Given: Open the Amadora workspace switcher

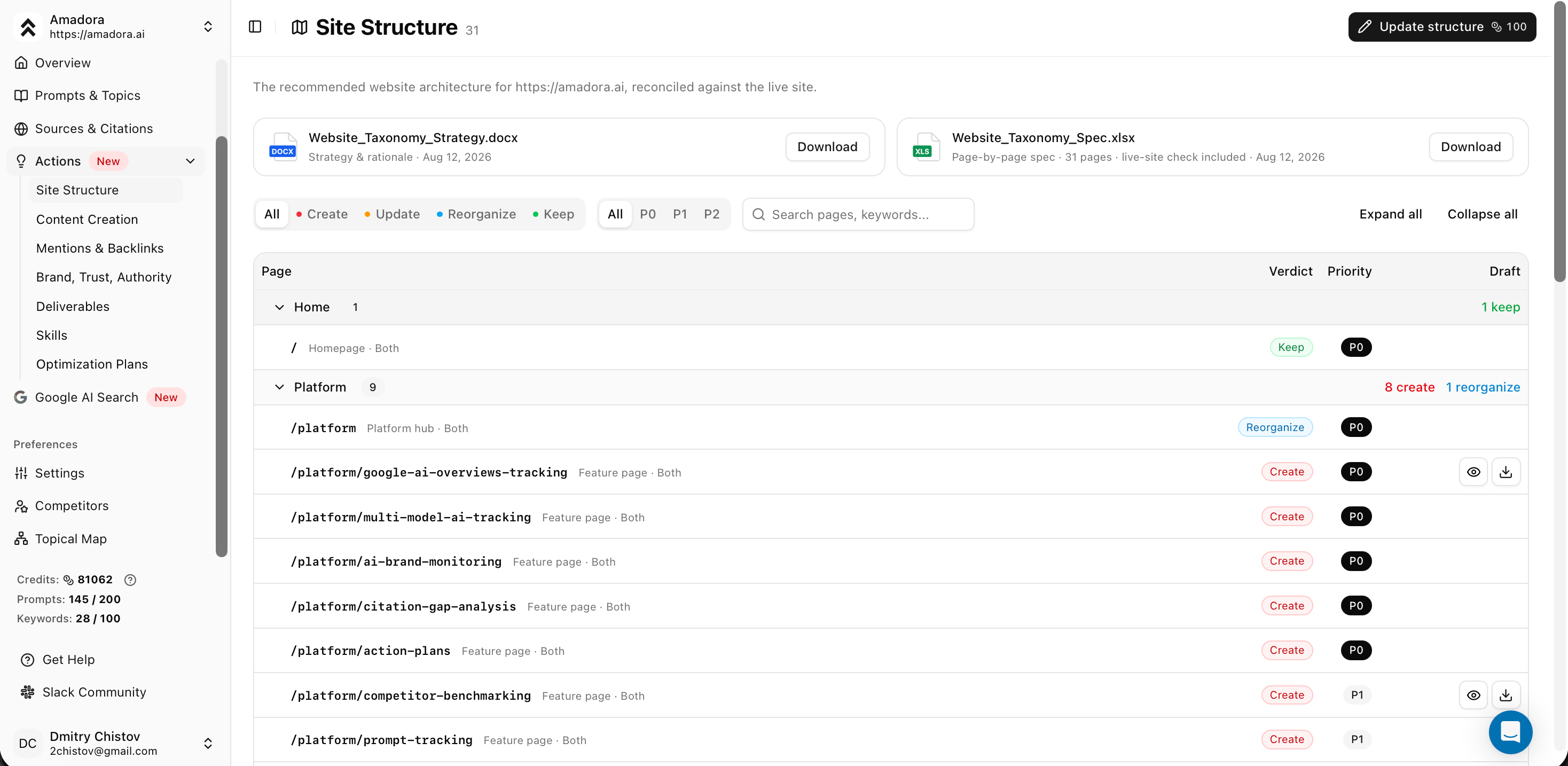Looking at the screenshot, I should pyautogui.click(x=208, y=27).
